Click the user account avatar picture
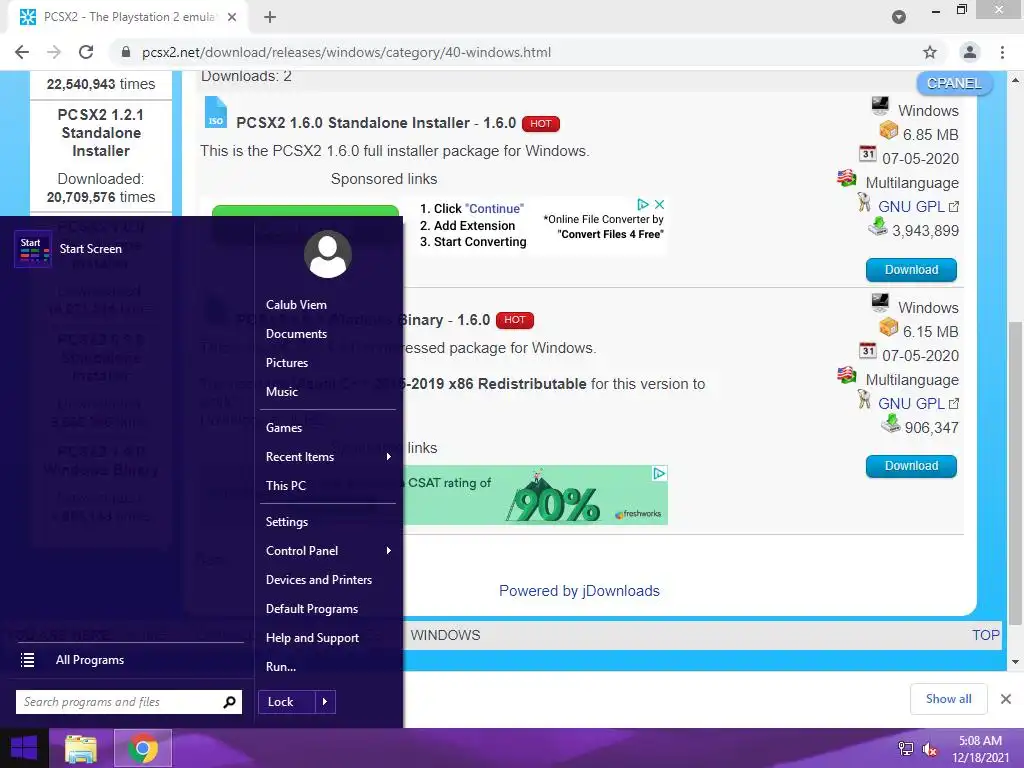The height and width of the screenshot is (768, 1024). click(328, 254)
